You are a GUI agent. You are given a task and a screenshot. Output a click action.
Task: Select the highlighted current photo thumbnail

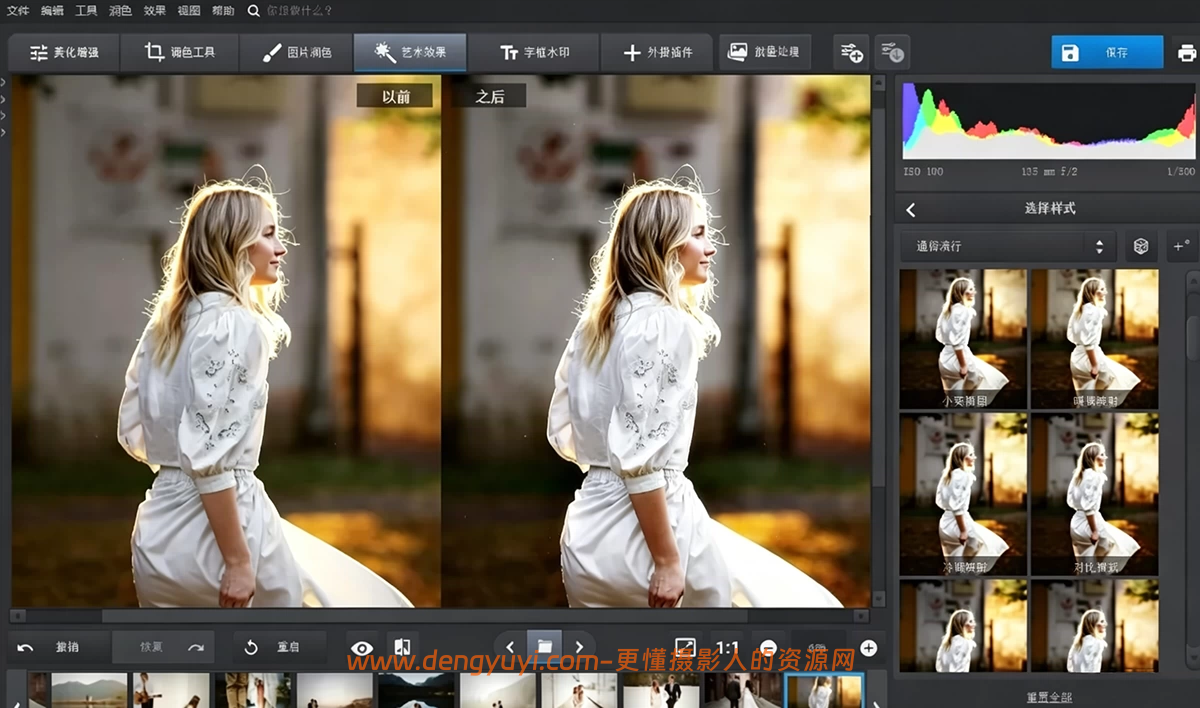click(824, 691)
